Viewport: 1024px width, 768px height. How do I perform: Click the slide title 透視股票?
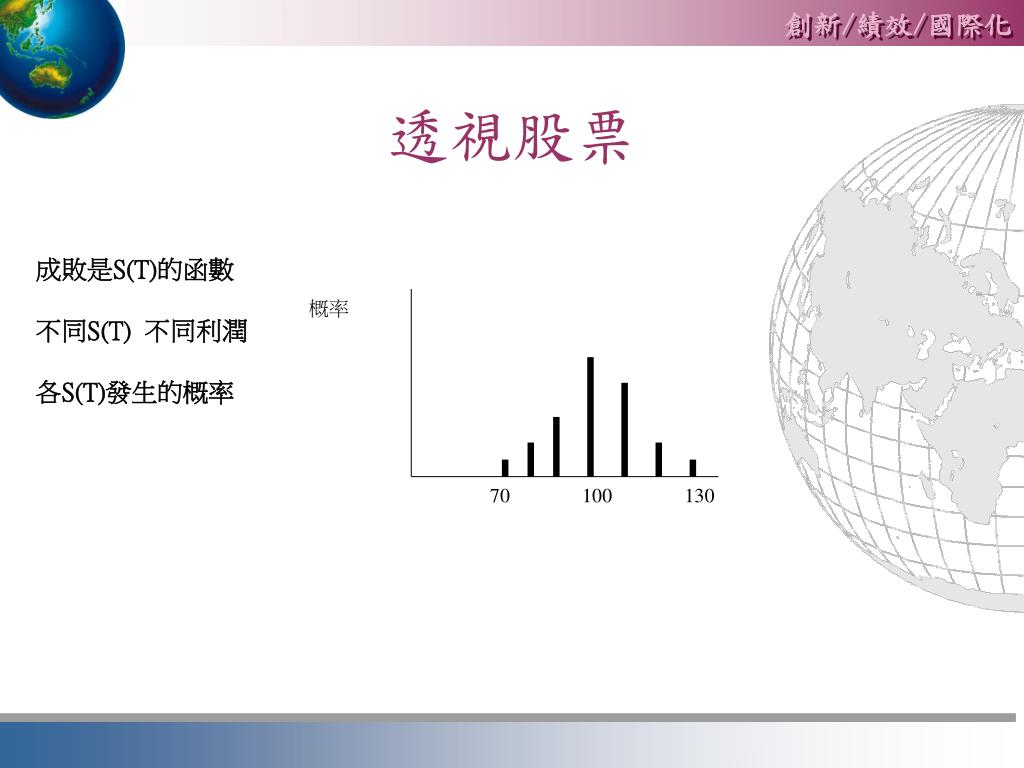click(509, 137)
